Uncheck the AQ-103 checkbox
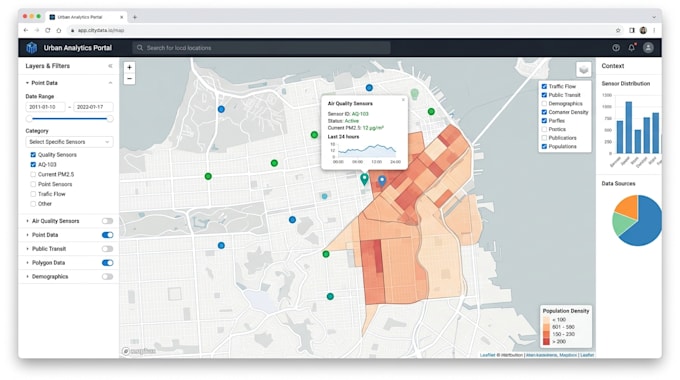Screen dimensions: 680x380 [x=33, y=165]
